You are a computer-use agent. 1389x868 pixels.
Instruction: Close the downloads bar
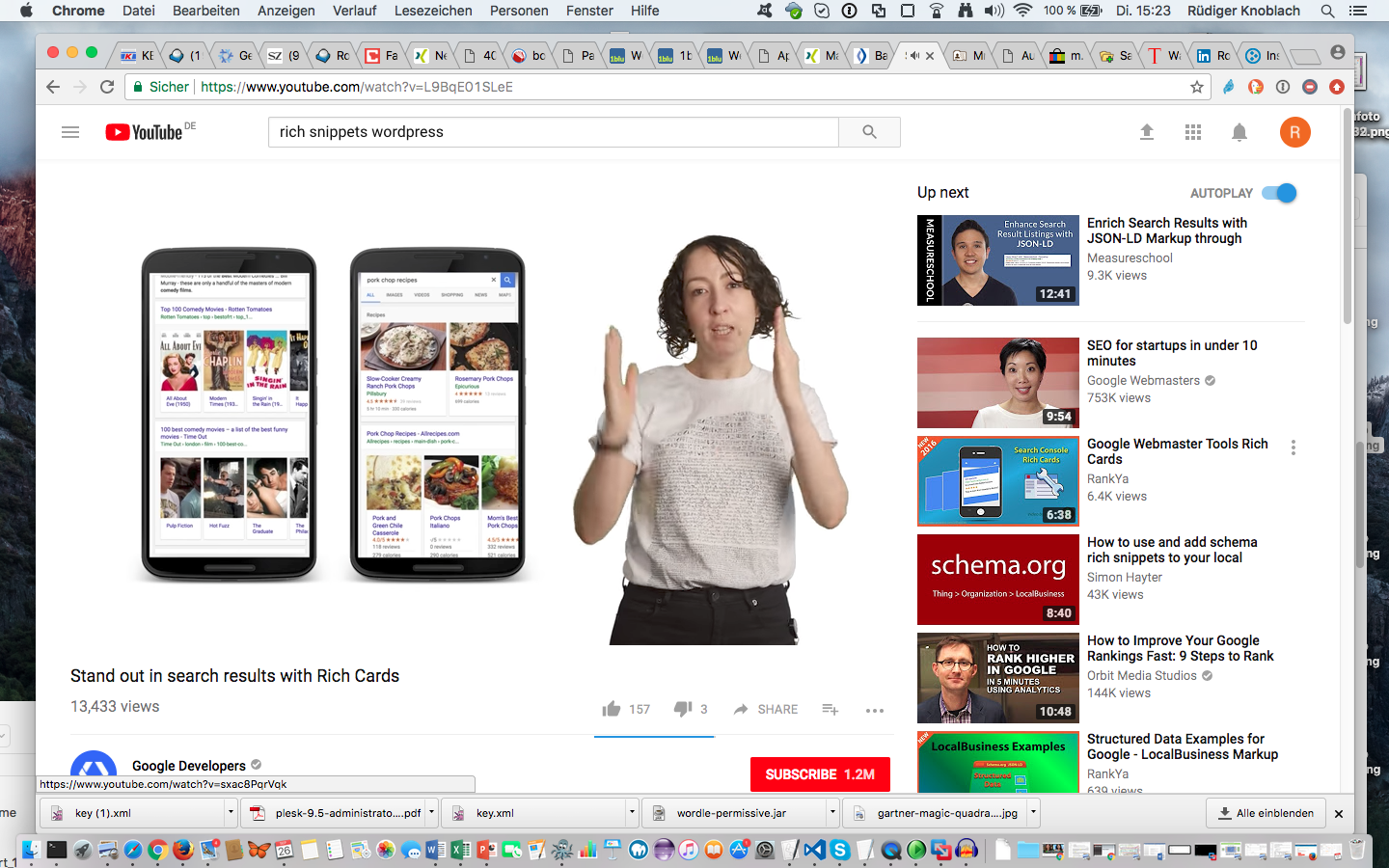pos(1339,814)
